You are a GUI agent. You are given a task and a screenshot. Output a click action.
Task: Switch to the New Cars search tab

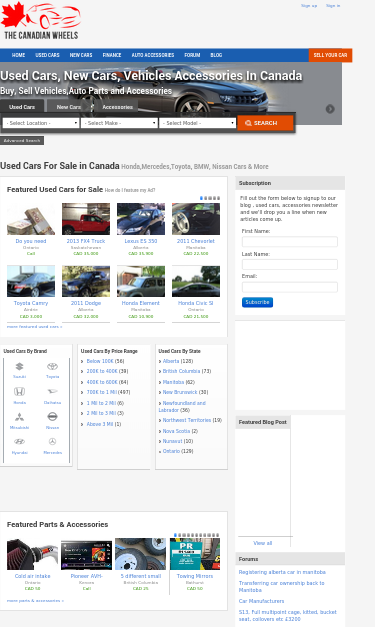click(69, 107)
